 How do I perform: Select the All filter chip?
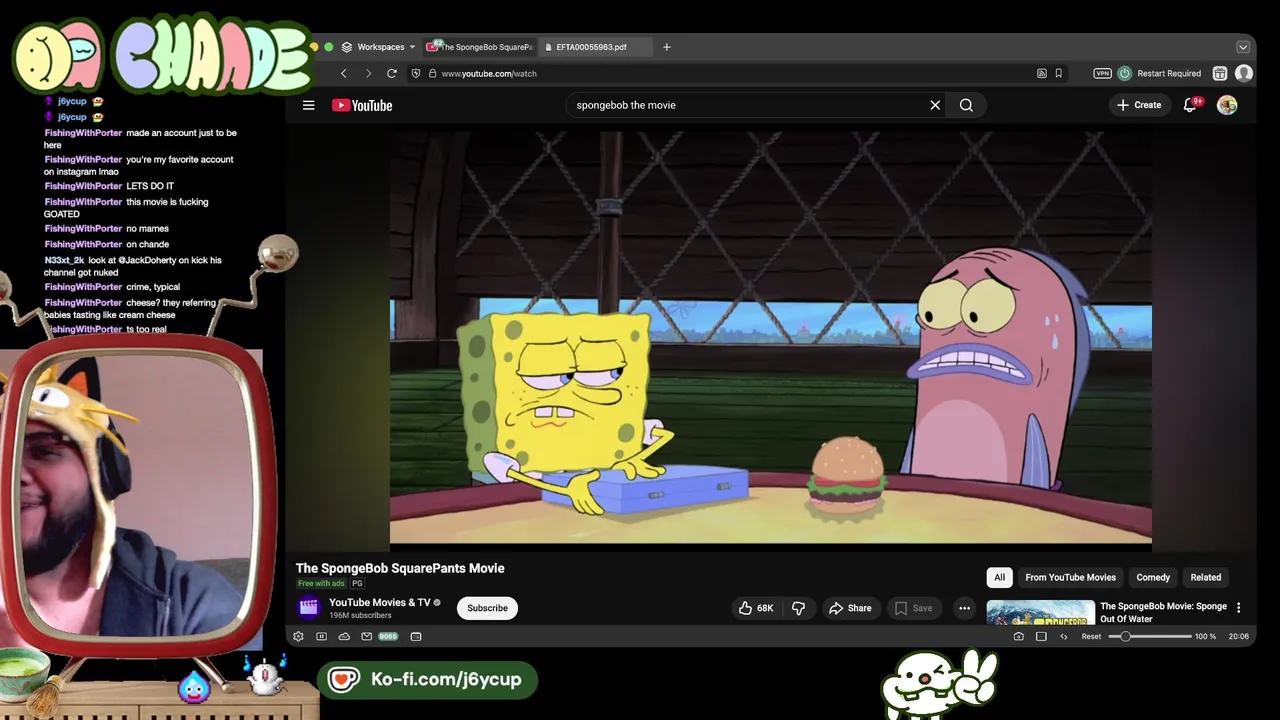coord(999,577)
